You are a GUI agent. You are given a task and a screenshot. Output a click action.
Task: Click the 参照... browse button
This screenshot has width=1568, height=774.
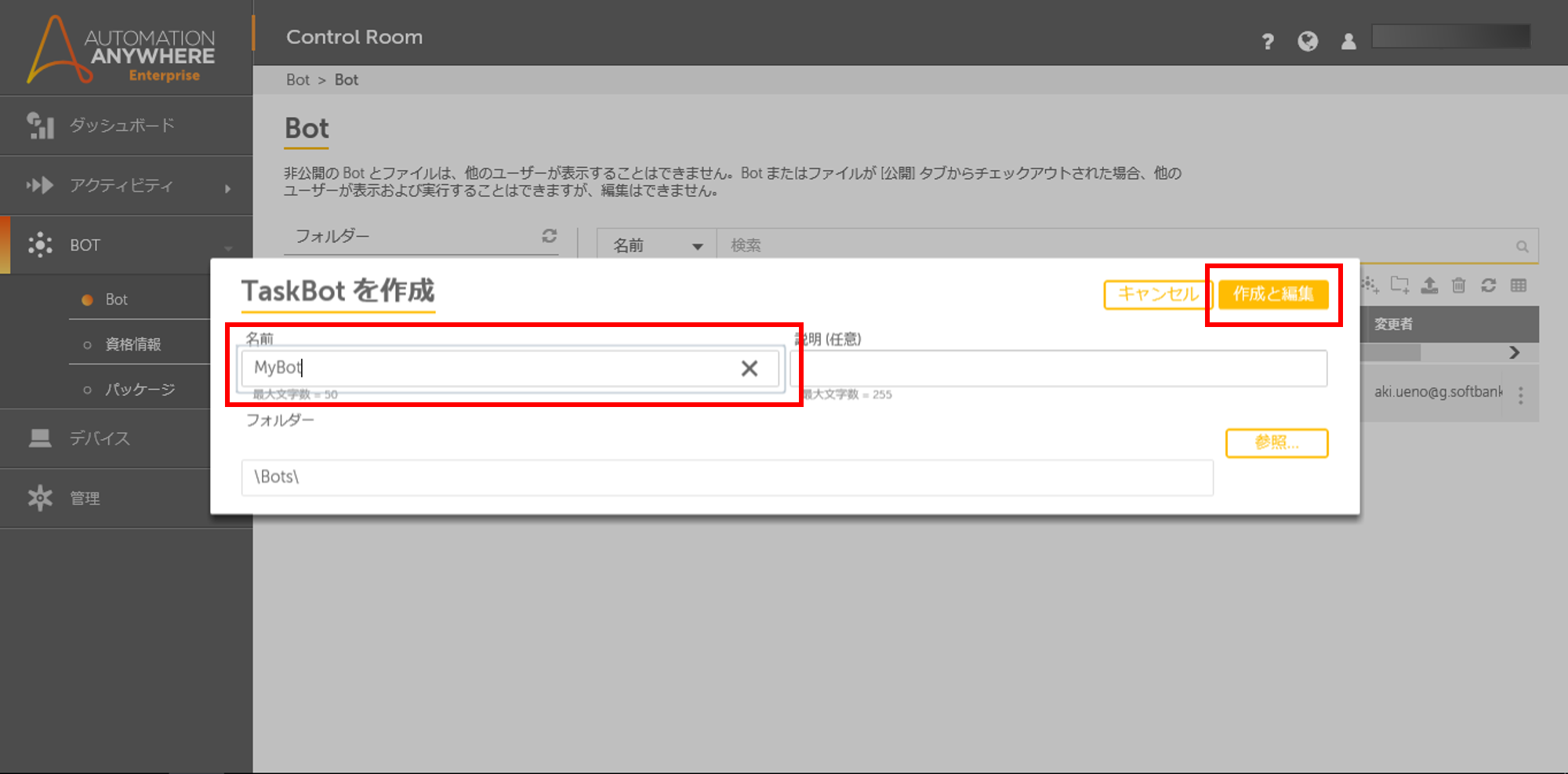pos(1276,443)
